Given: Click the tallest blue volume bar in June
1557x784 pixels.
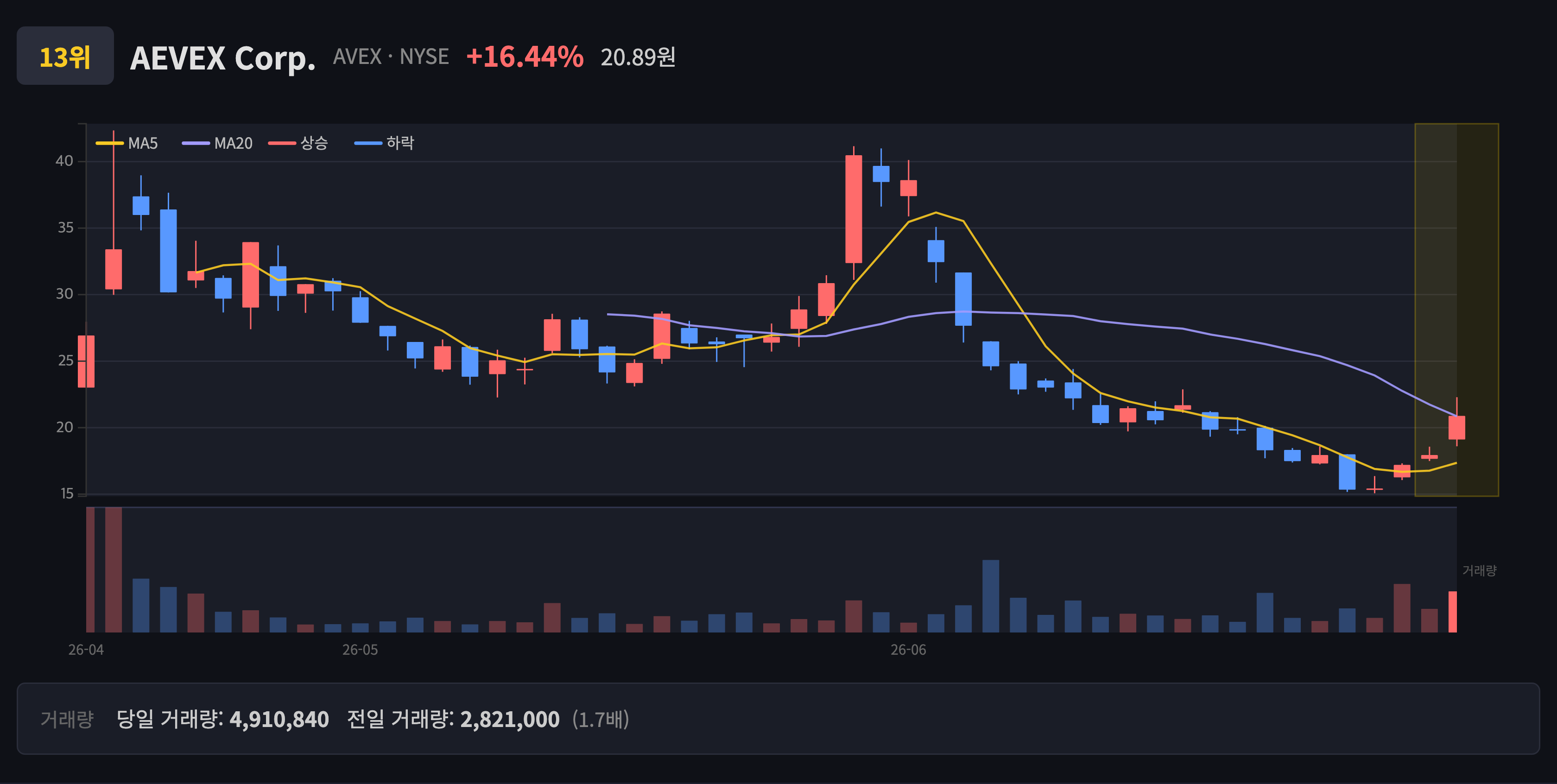Looking at the screenshot, I should (991, 596).
